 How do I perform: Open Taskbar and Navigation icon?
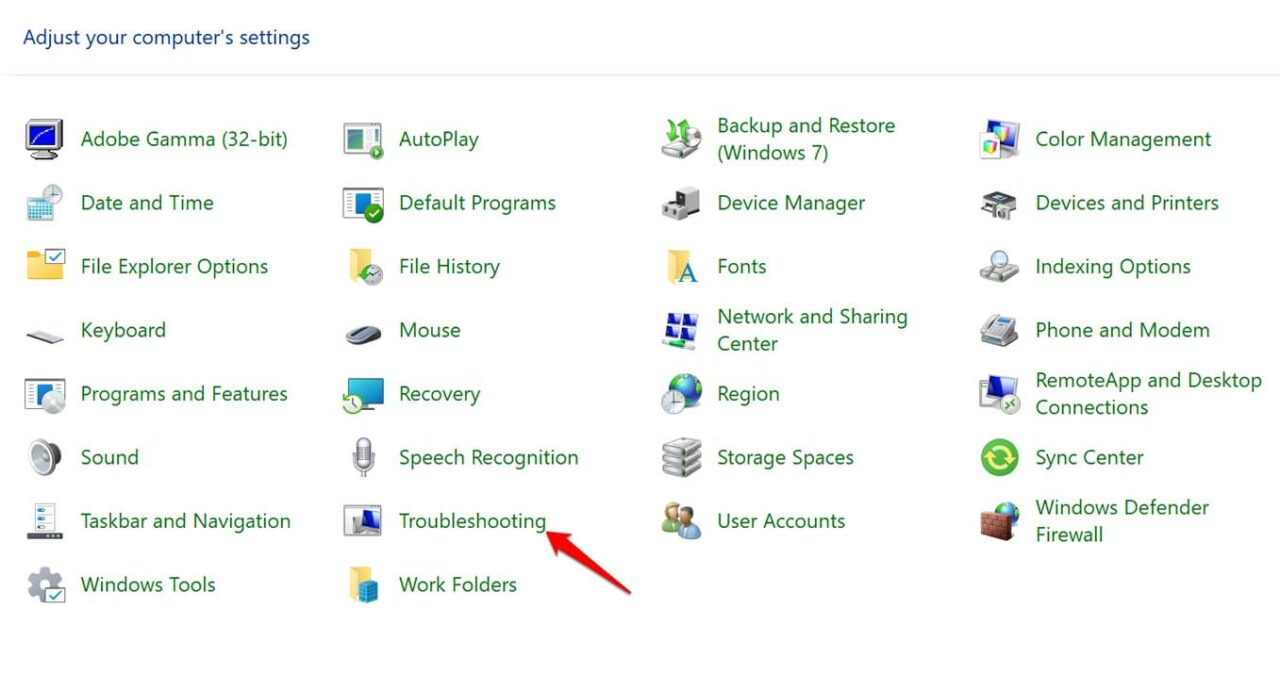coord(45,521)
